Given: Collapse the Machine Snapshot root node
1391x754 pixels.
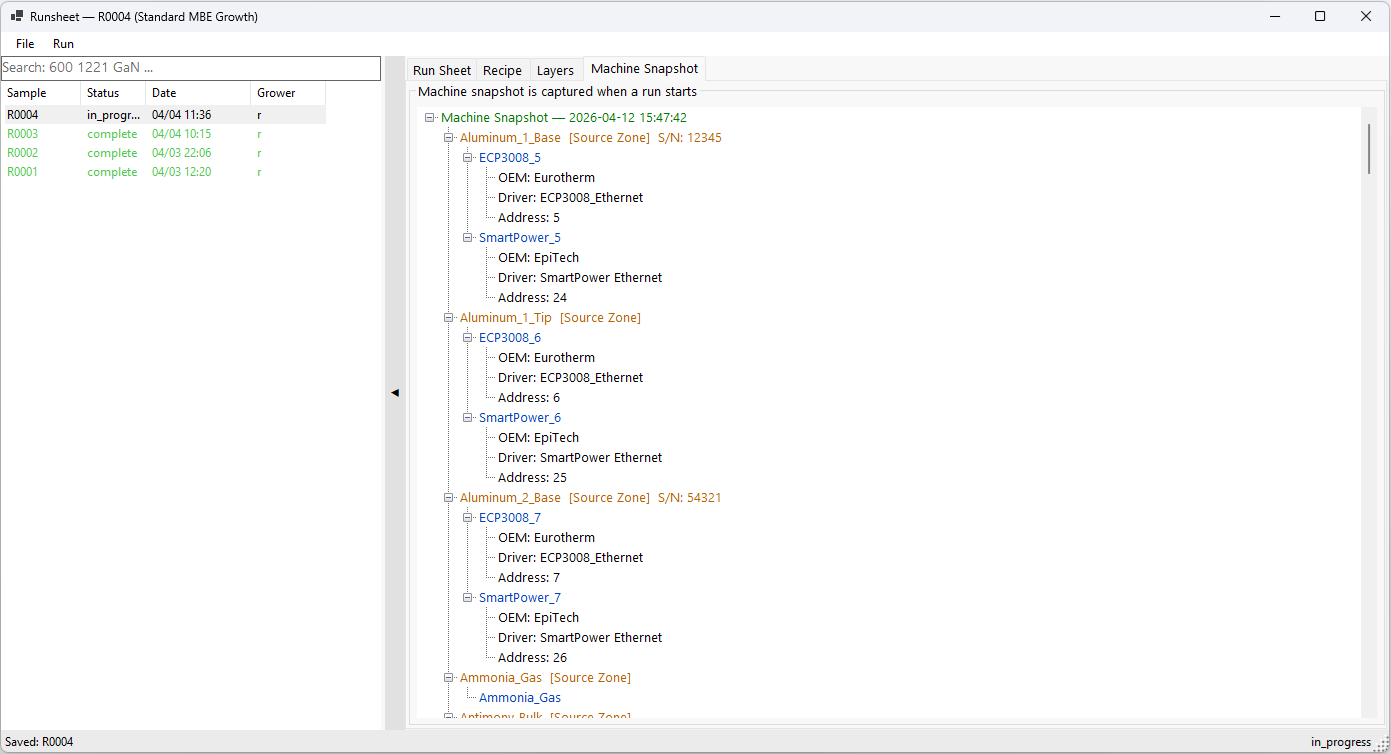Looking at the screenshot, I should (x=430, y=118).
